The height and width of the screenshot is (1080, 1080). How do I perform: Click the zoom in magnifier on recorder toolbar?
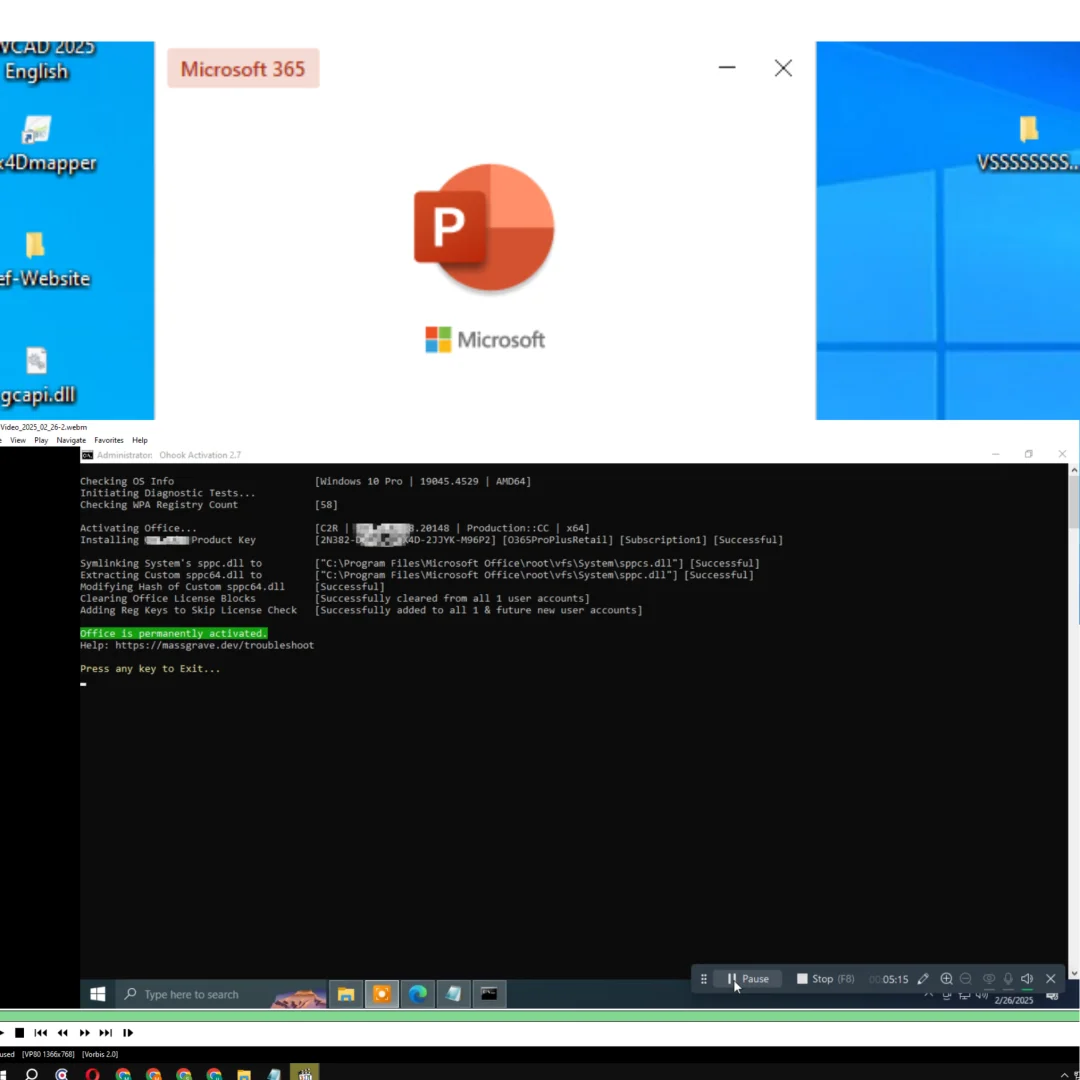click(x=946, y=979)
